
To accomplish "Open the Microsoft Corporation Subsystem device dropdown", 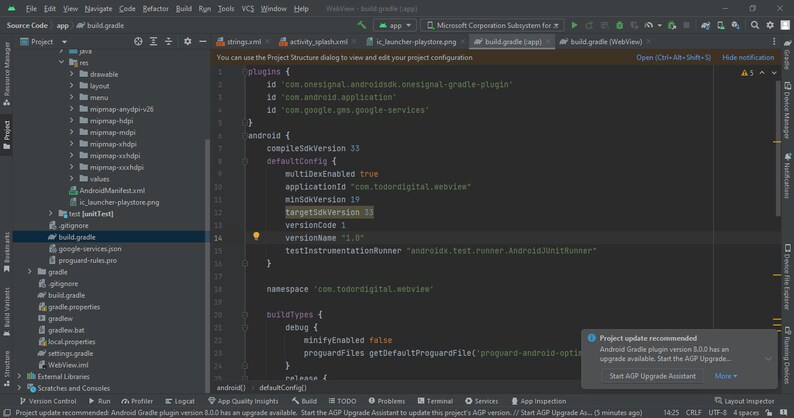I will [492, 25].
